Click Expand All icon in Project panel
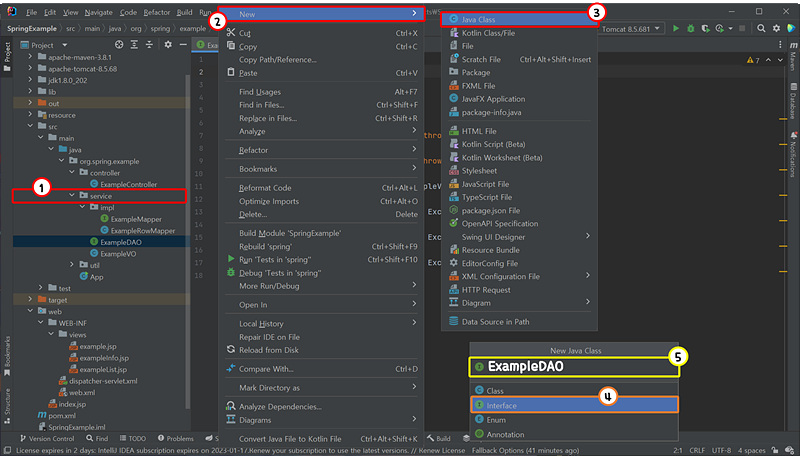 [134, 45]
